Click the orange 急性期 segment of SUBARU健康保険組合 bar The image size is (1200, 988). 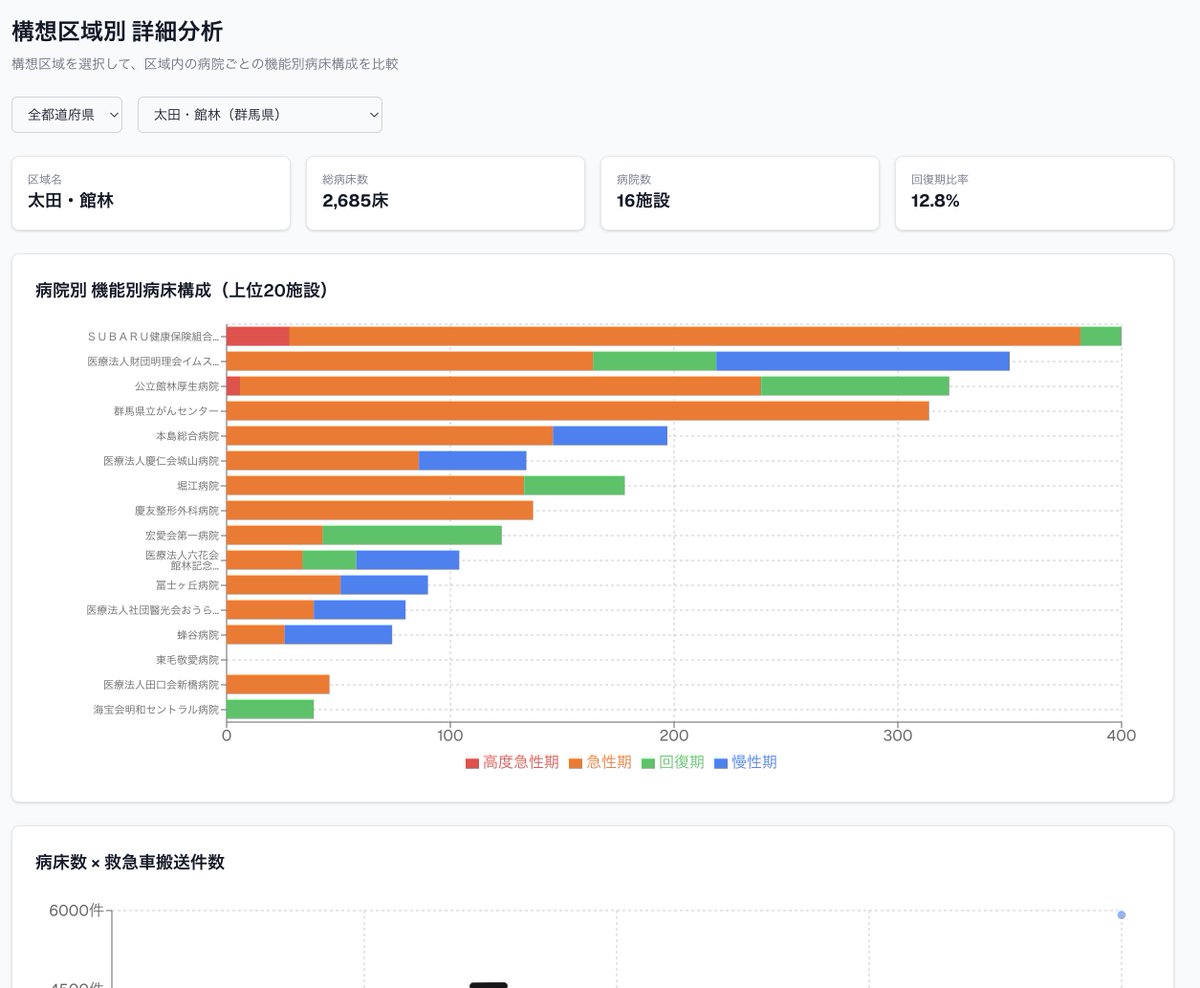pos(685,336)
